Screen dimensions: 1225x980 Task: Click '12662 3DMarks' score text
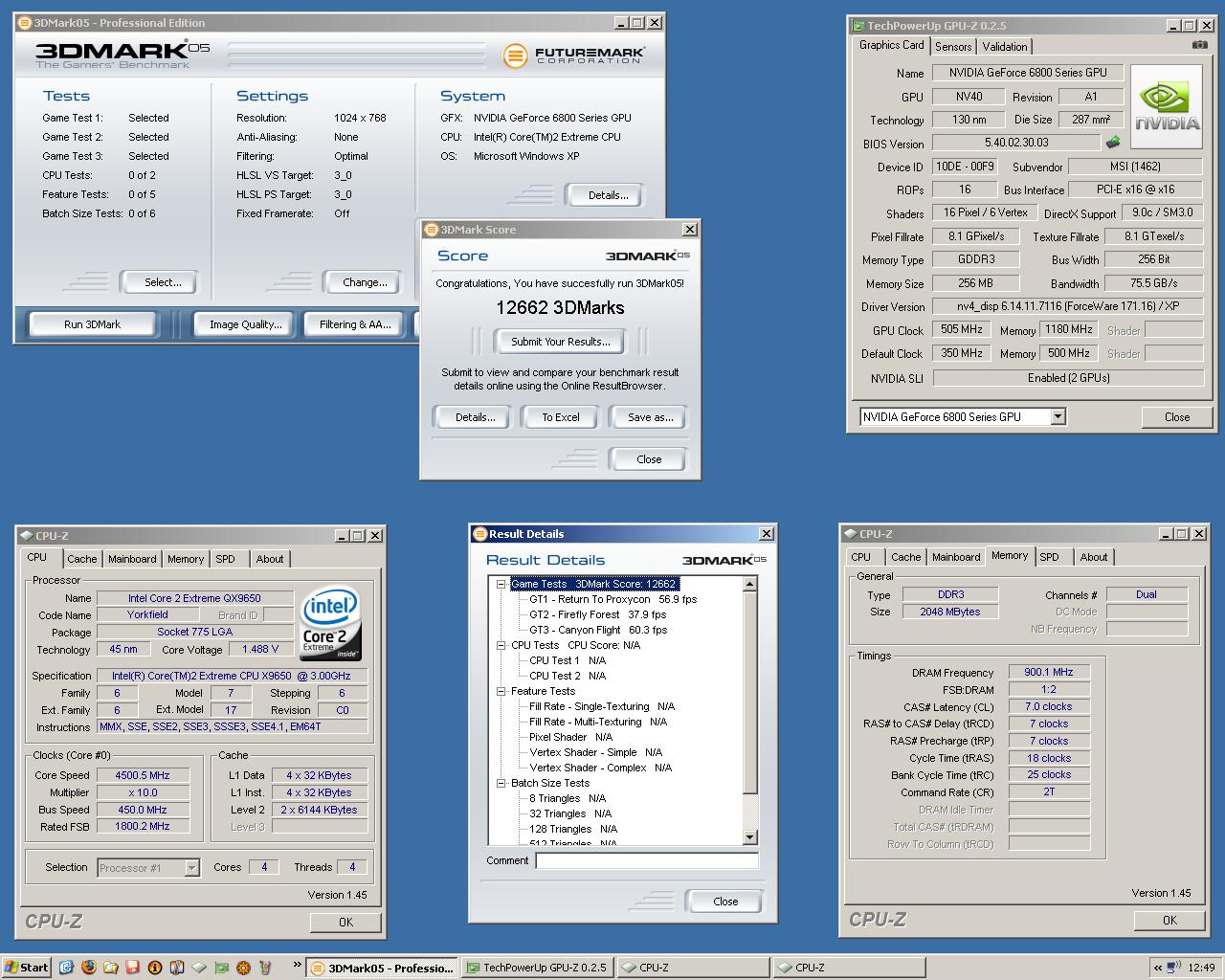[x=560, y=307]
